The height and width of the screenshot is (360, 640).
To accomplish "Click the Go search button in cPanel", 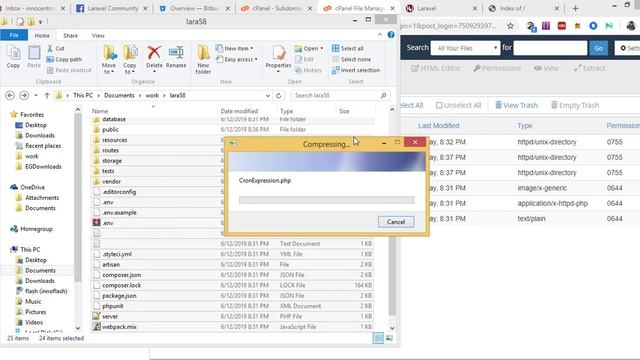I will pos(598,48).
